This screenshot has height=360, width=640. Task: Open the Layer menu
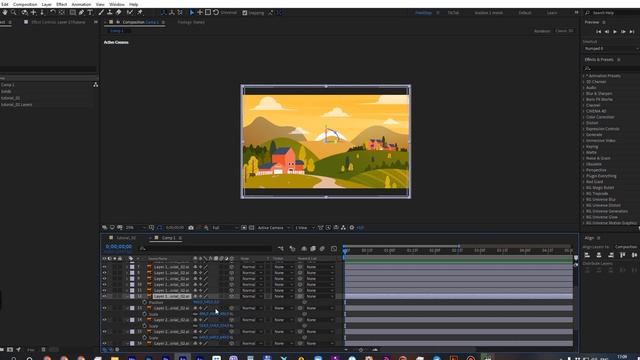click(47, 4)
